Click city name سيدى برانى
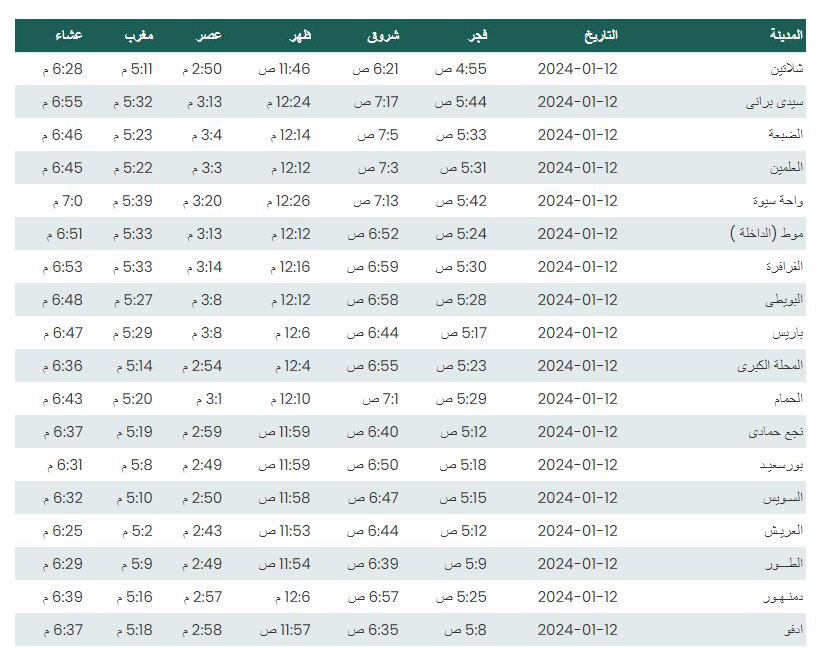Image resolution: width=825 pixels, height=648 pixels. click(x=774, y=102)
